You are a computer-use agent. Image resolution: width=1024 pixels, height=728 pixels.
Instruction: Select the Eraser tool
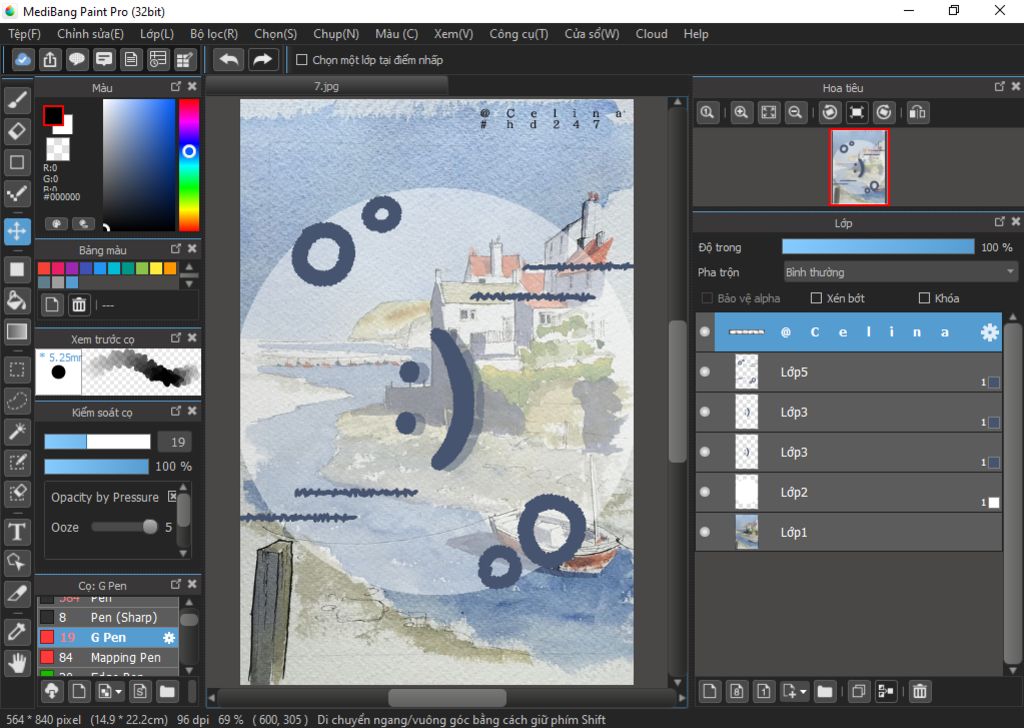pyautogui.click(x=17, y=131)
